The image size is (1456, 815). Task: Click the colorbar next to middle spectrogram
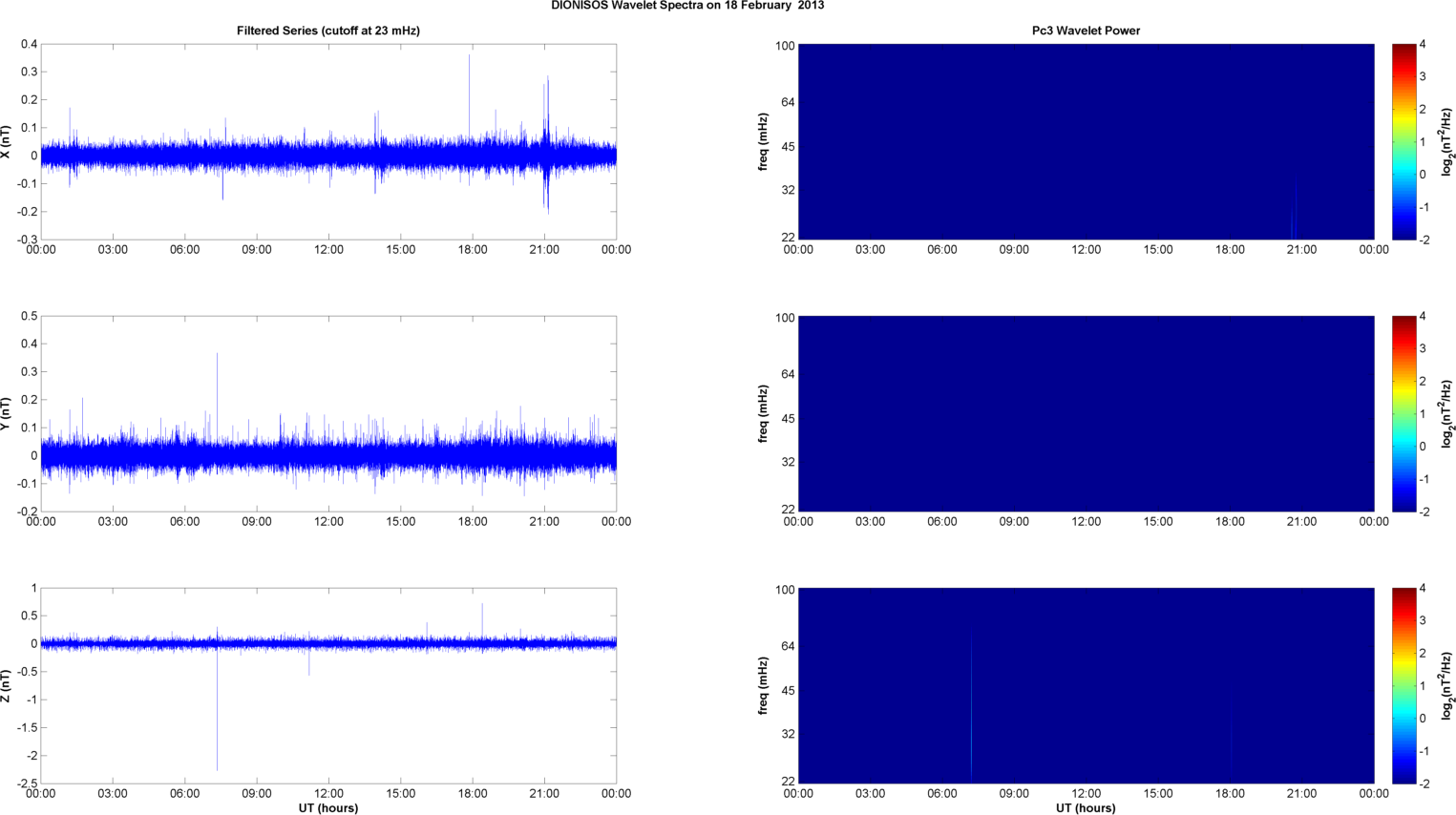click(1403, 413)
